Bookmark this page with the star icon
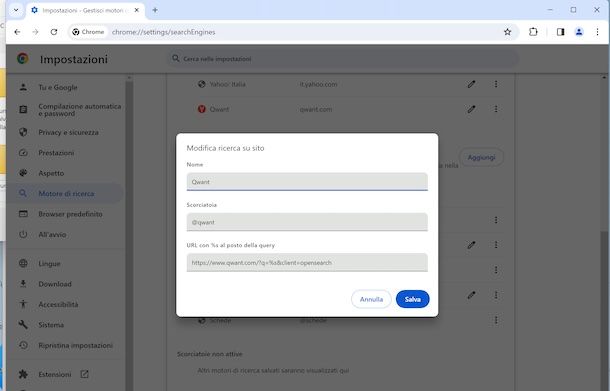This screenshot has width=610, height=391. pyautogui.click(x=507, y=32)
